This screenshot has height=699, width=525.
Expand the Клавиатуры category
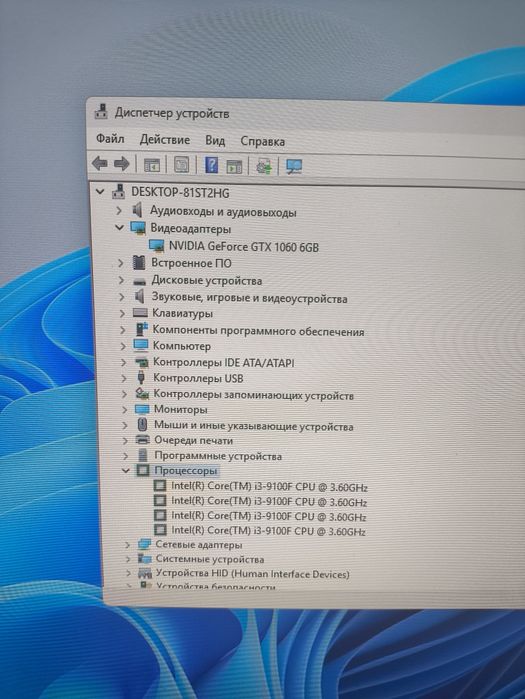[x=122, y=313]
